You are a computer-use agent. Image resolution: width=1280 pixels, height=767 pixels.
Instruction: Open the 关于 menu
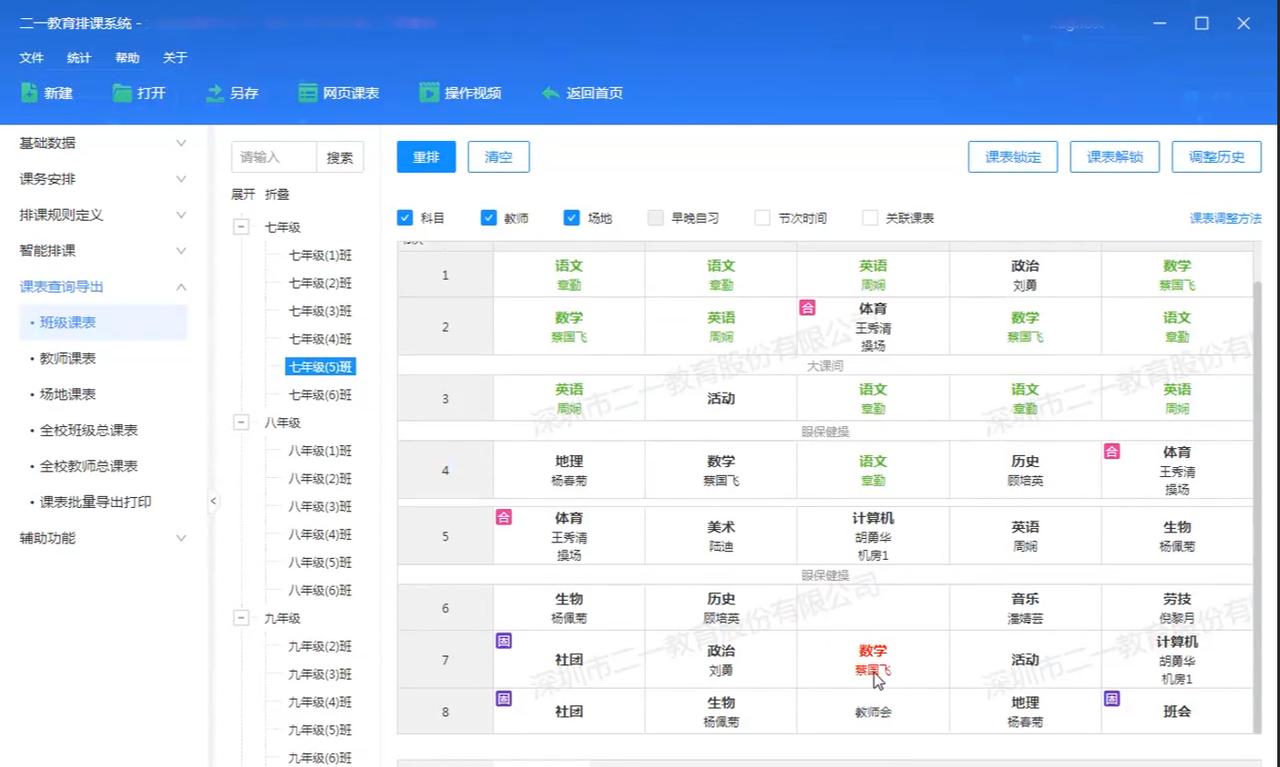(175, 58)
